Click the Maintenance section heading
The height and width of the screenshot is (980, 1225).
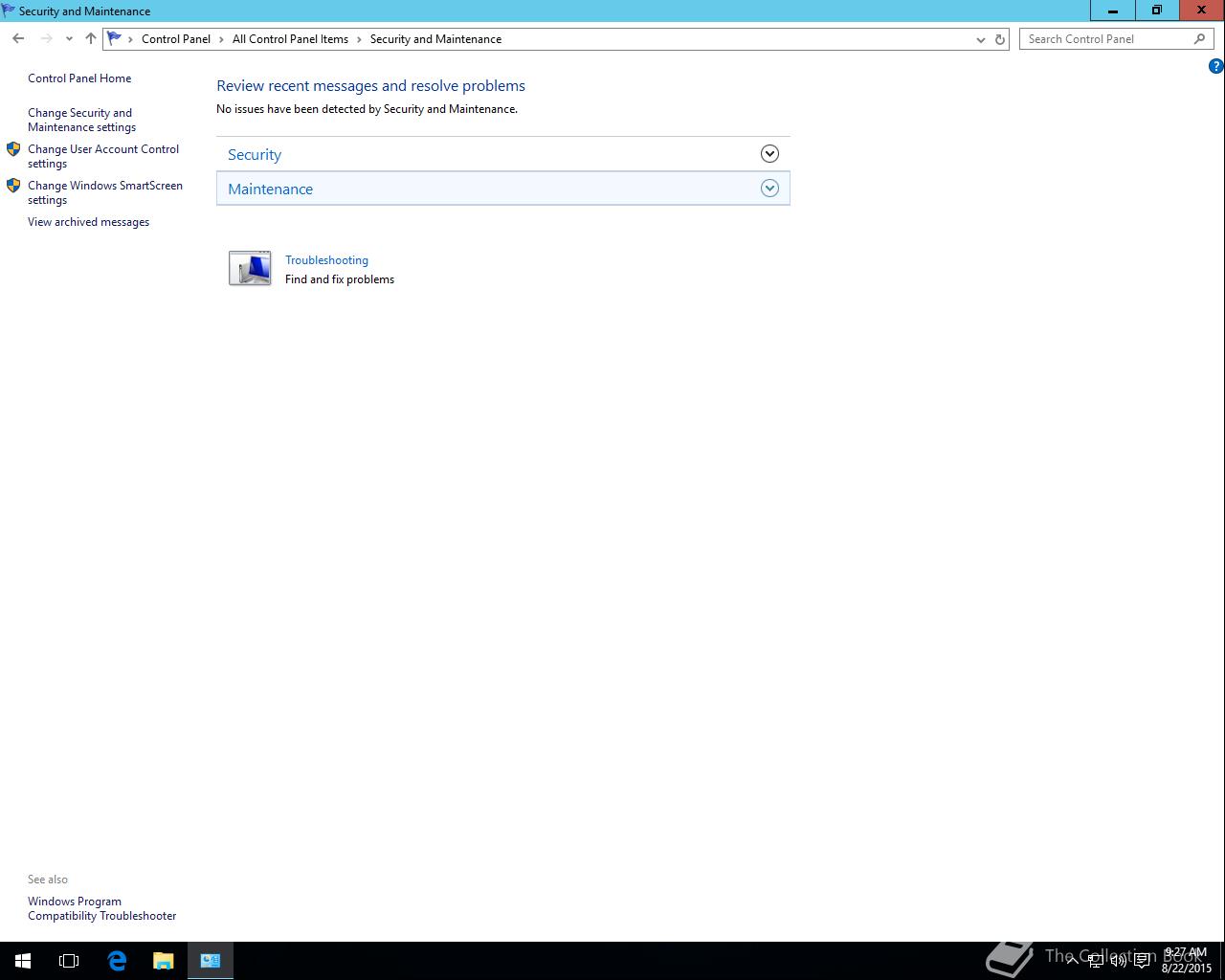click(270, 189)
